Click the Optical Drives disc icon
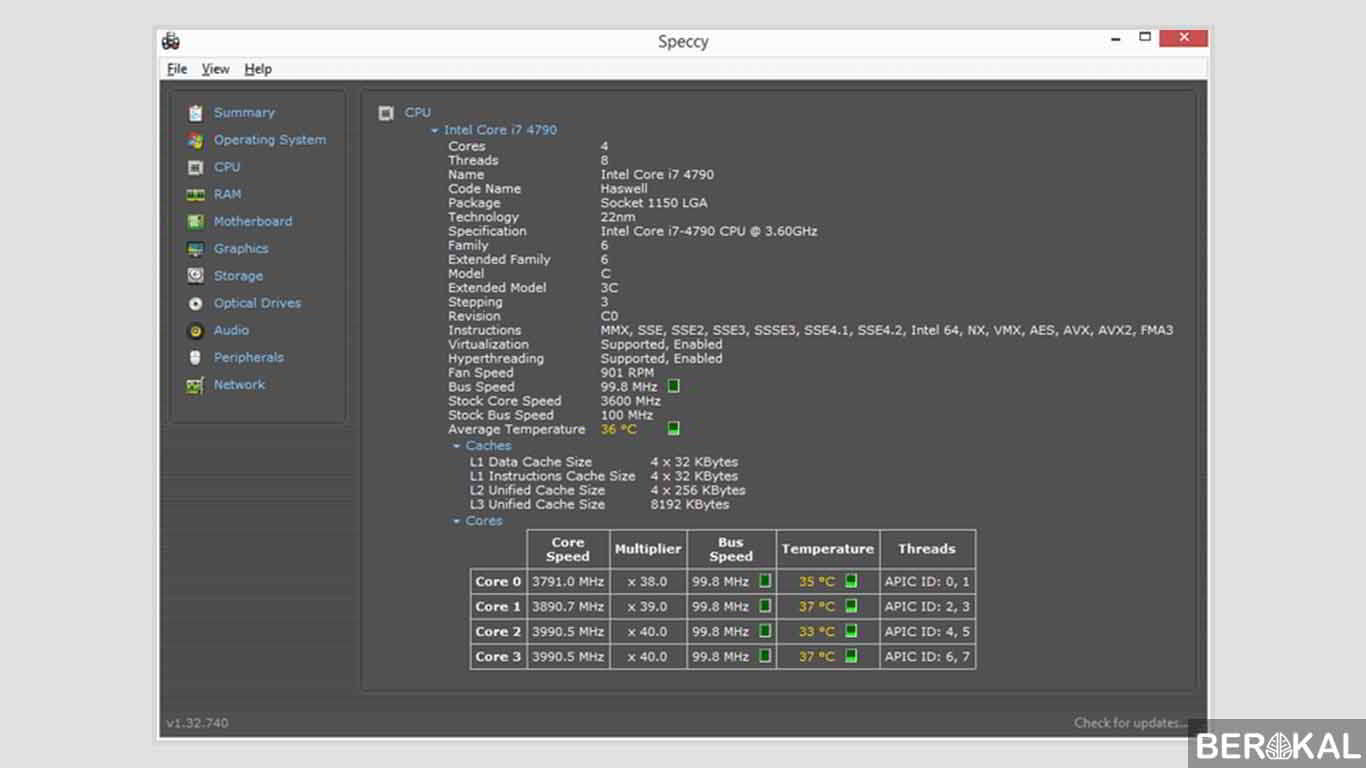The image size is (1366, 768). [195, 303]
